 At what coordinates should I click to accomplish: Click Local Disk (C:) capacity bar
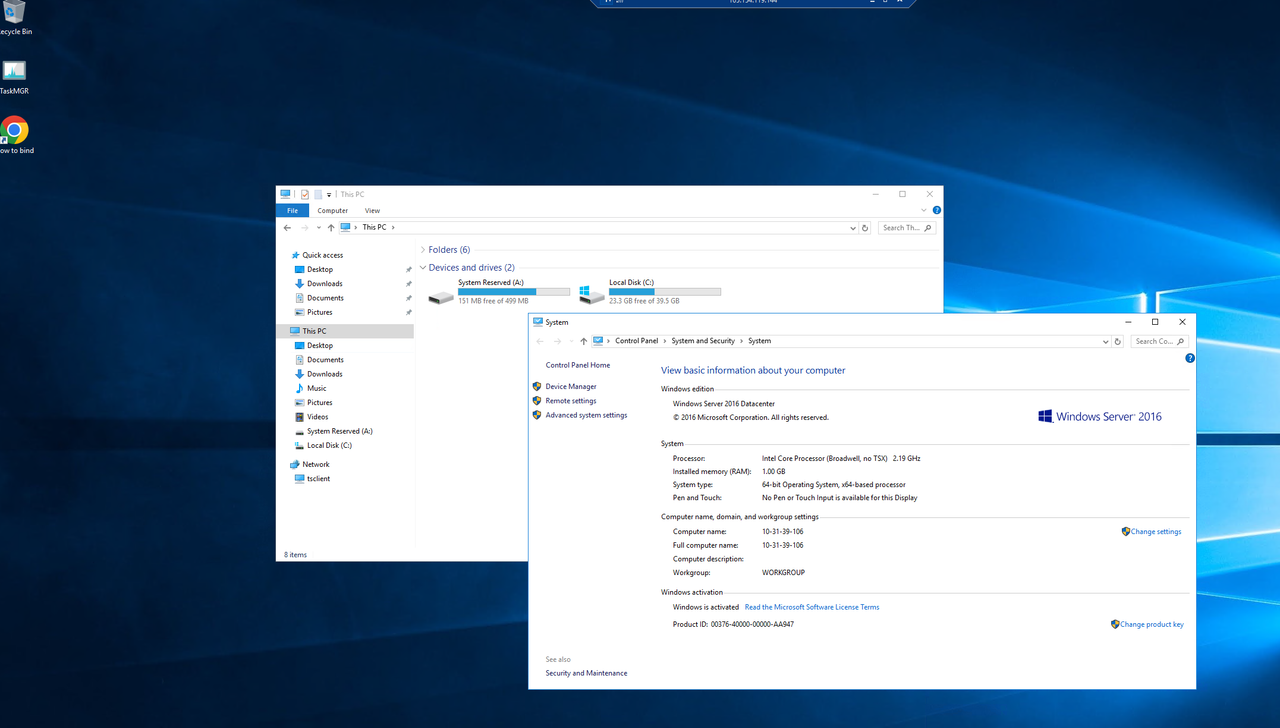665,292
